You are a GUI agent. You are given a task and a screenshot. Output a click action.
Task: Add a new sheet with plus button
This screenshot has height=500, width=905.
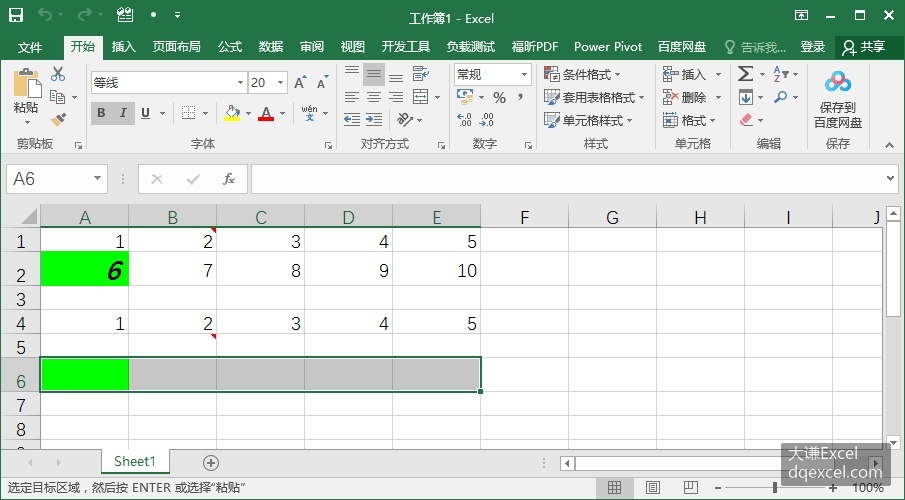pyautogui.click(x=211, y=462)
